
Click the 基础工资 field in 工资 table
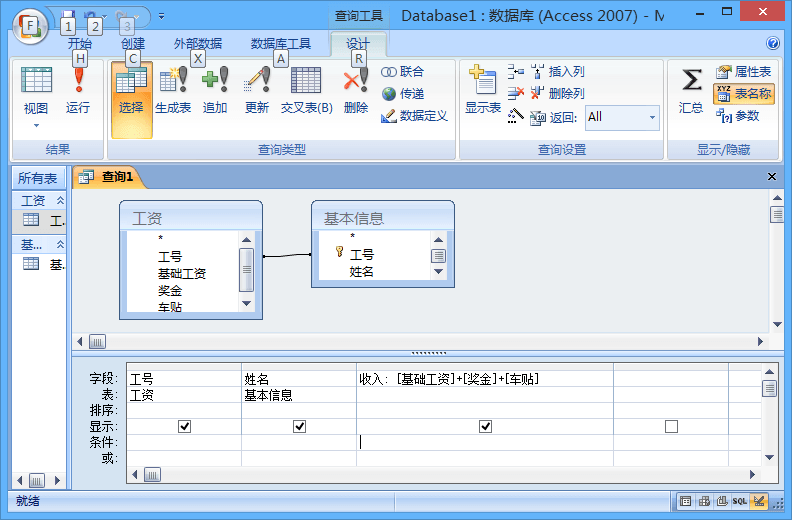tap(182, 273)
